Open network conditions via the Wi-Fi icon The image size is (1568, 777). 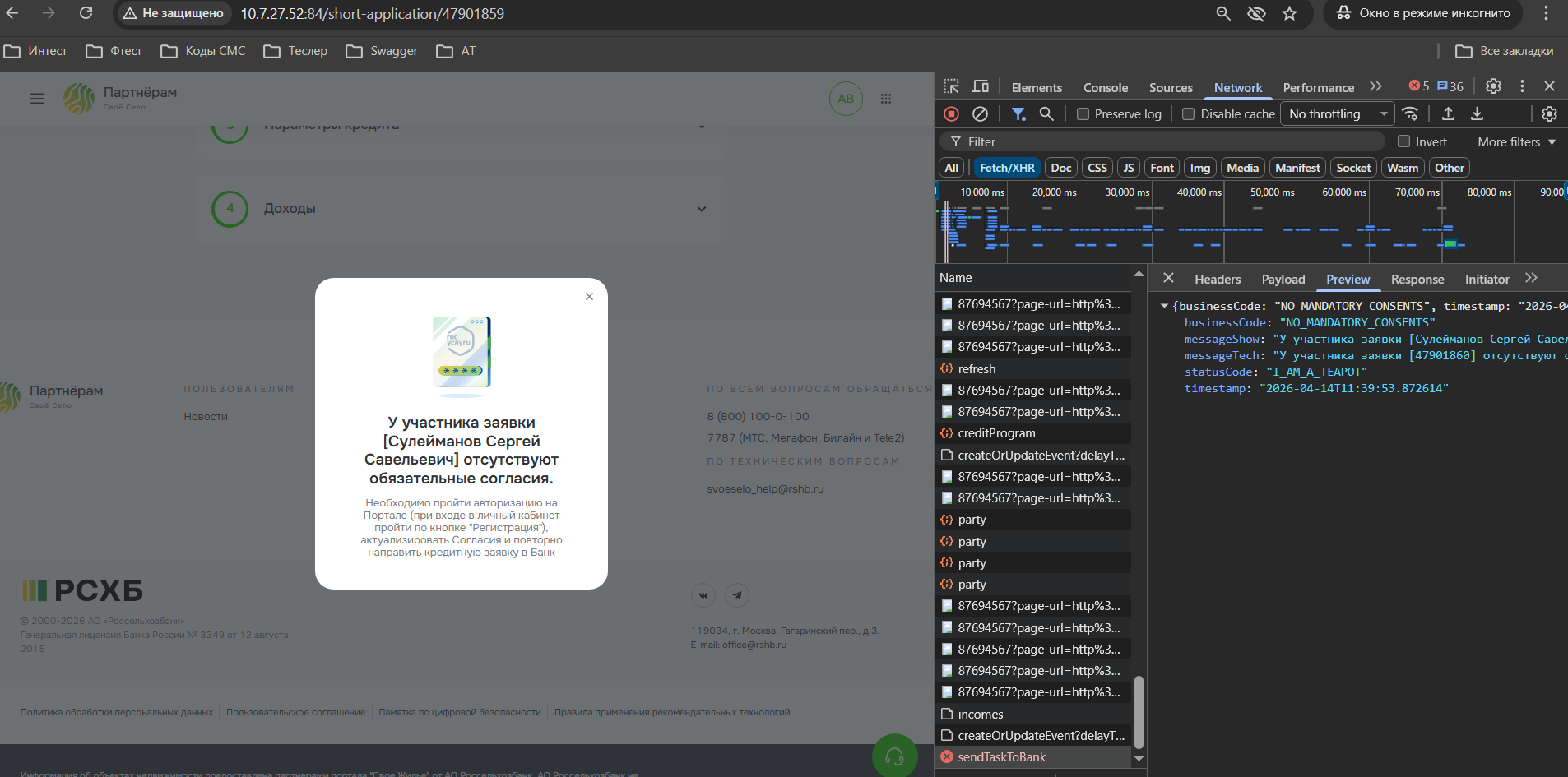(1410, 114)
